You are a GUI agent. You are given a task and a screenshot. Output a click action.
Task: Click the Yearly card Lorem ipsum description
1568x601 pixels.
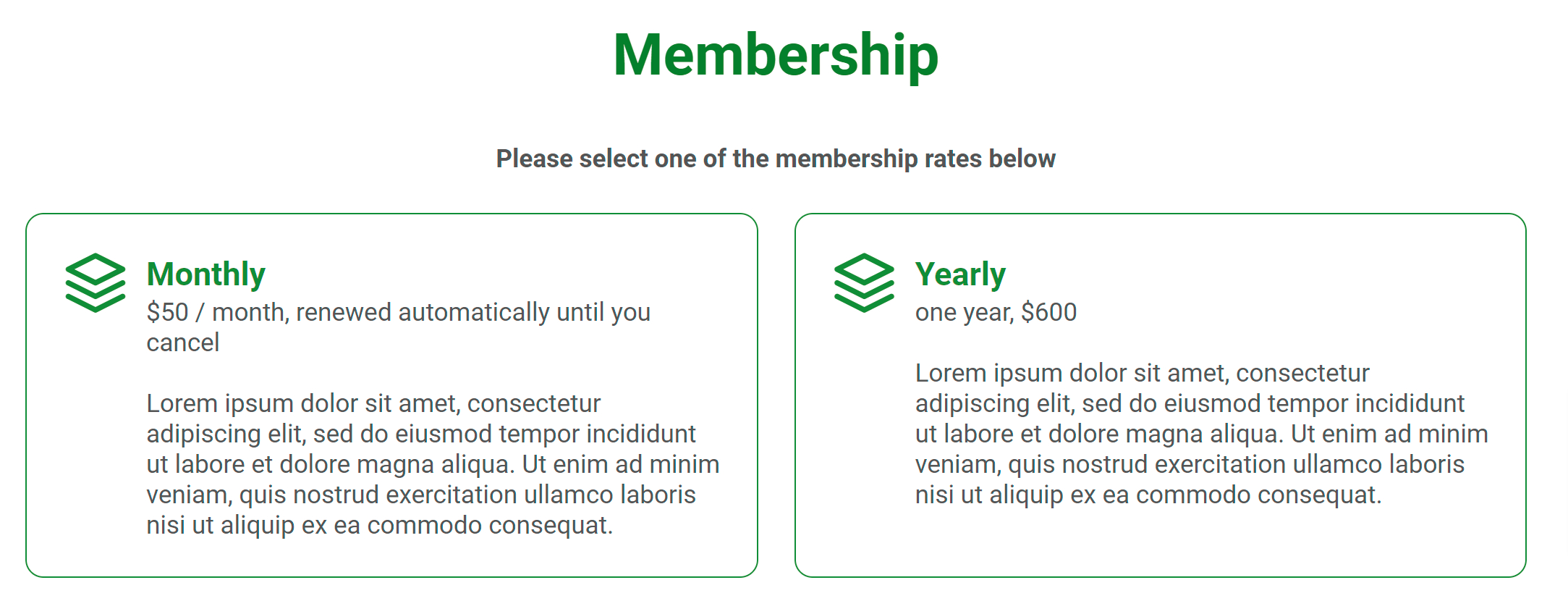coord(1201,434)
